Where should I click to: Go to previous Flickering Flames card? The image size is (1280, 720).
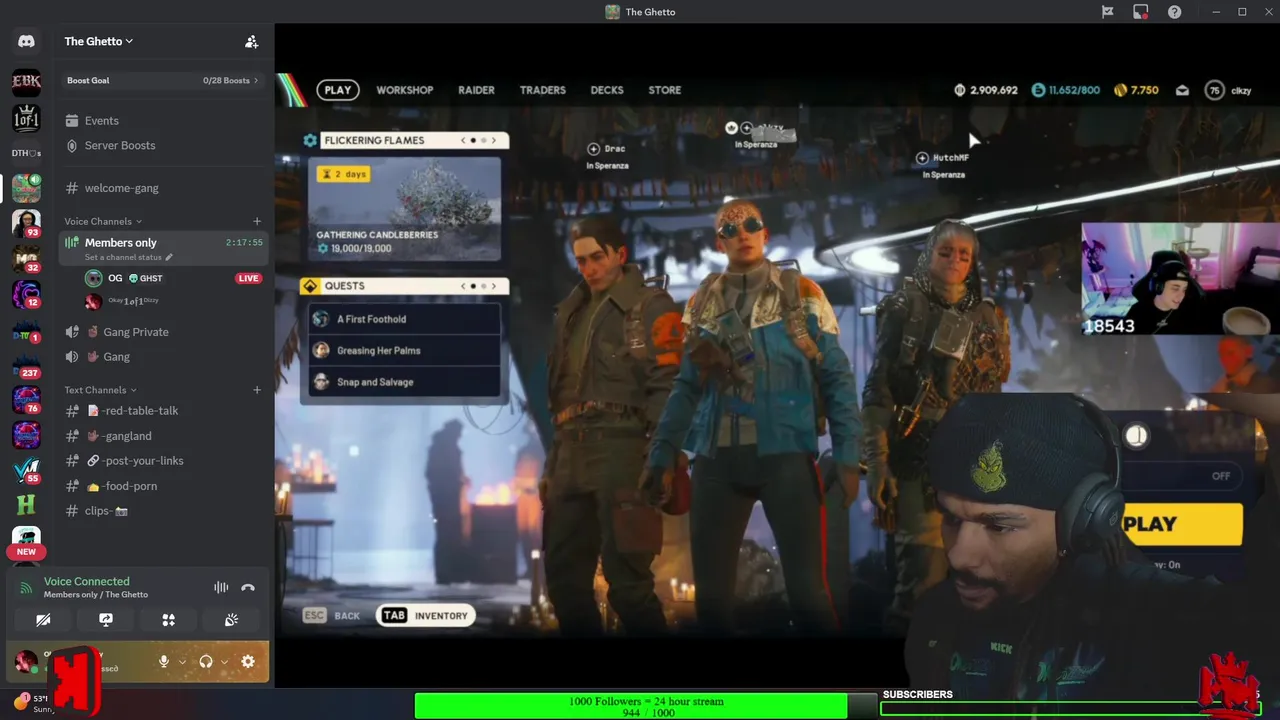coord(463,141)
